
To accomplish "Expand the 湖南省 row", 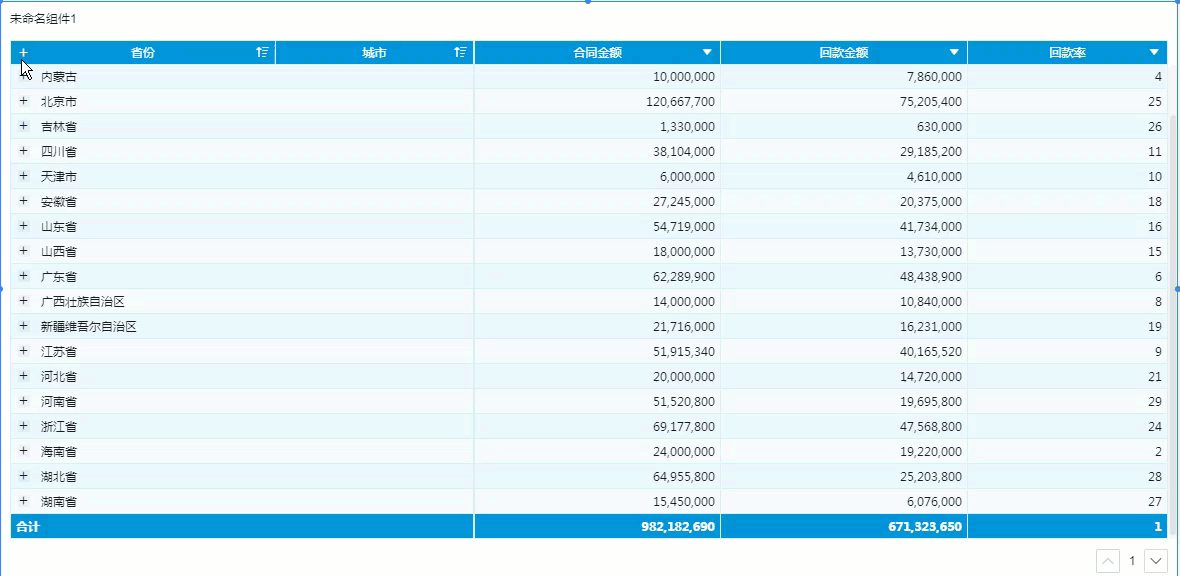I will tap(23, 501).
